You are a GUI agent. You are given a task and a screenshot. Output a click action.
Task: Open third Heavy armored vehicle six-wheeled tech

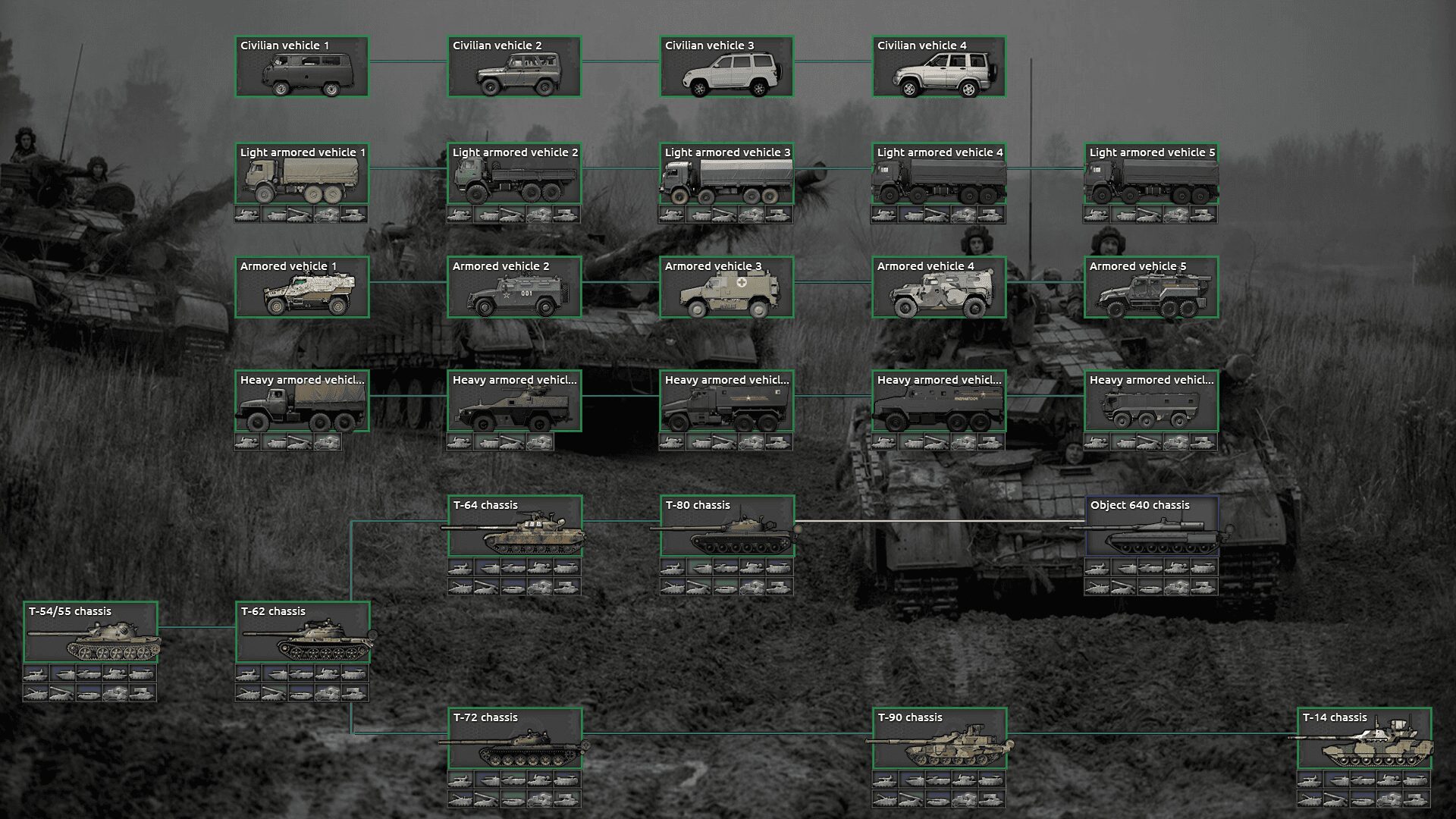(726, 401)
